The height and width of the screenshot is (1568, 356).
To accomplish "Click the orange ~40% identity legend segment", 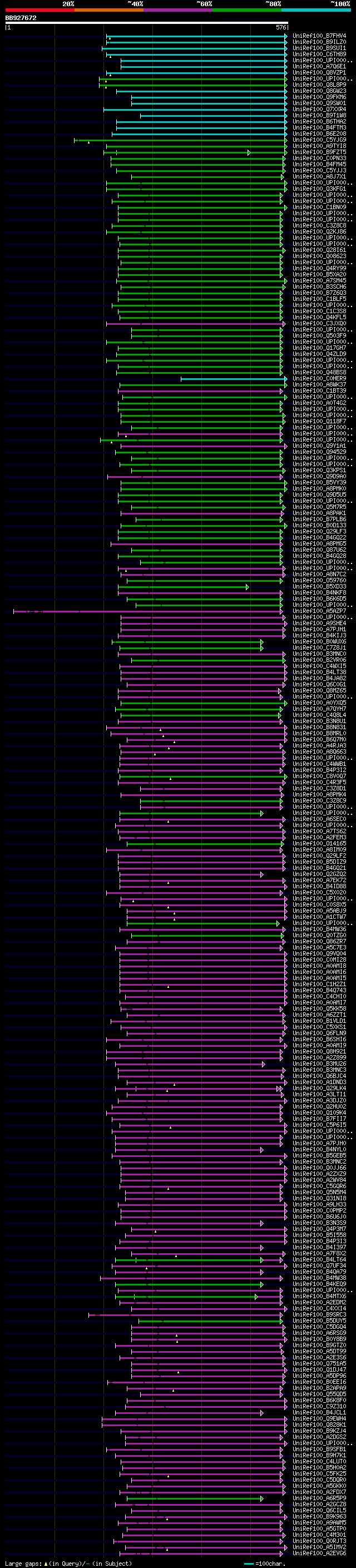I will (x=109, y=10).
